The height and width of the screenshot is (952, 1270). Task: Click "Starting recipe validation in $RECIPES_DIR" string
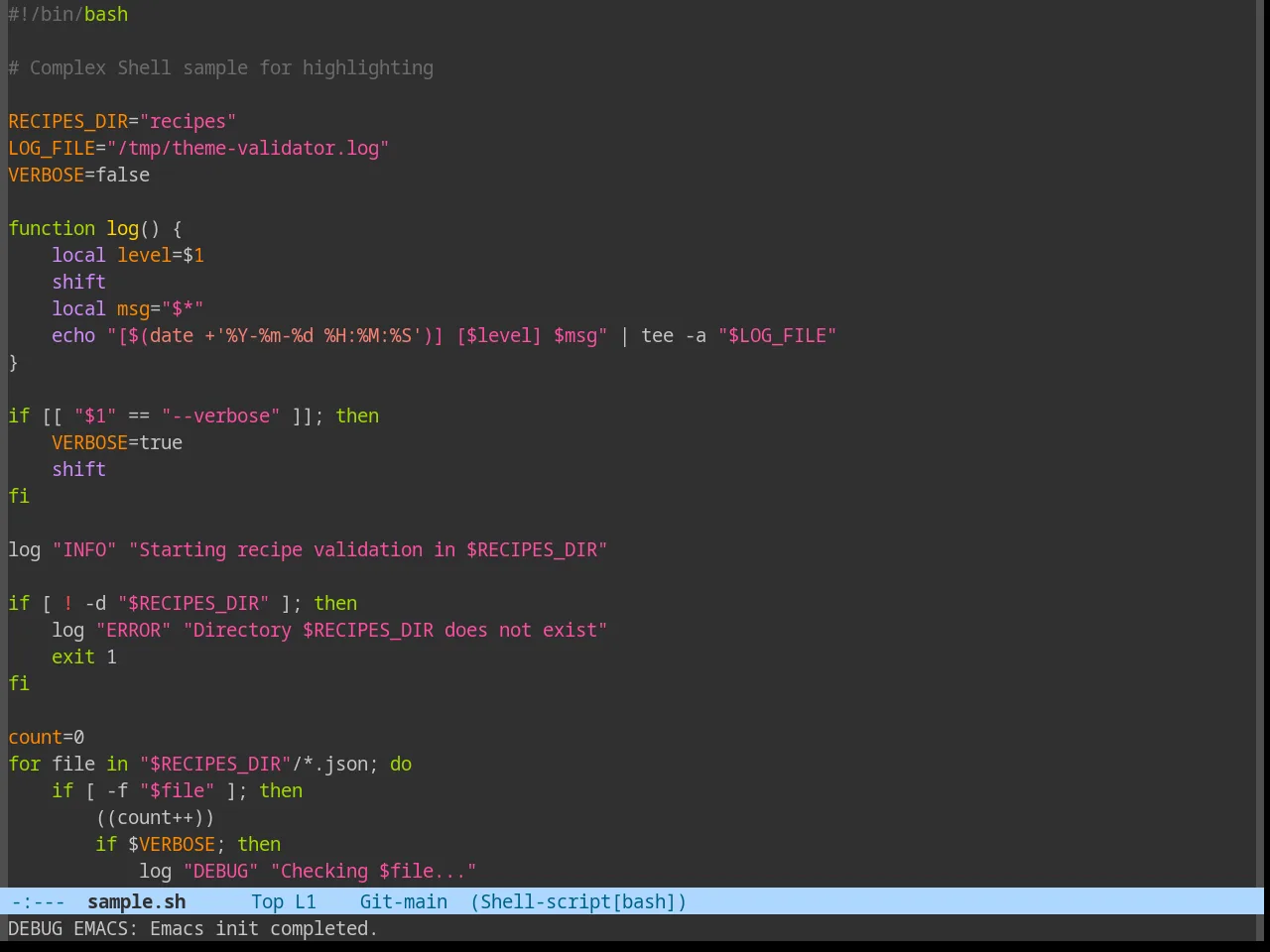coord(368,549)
